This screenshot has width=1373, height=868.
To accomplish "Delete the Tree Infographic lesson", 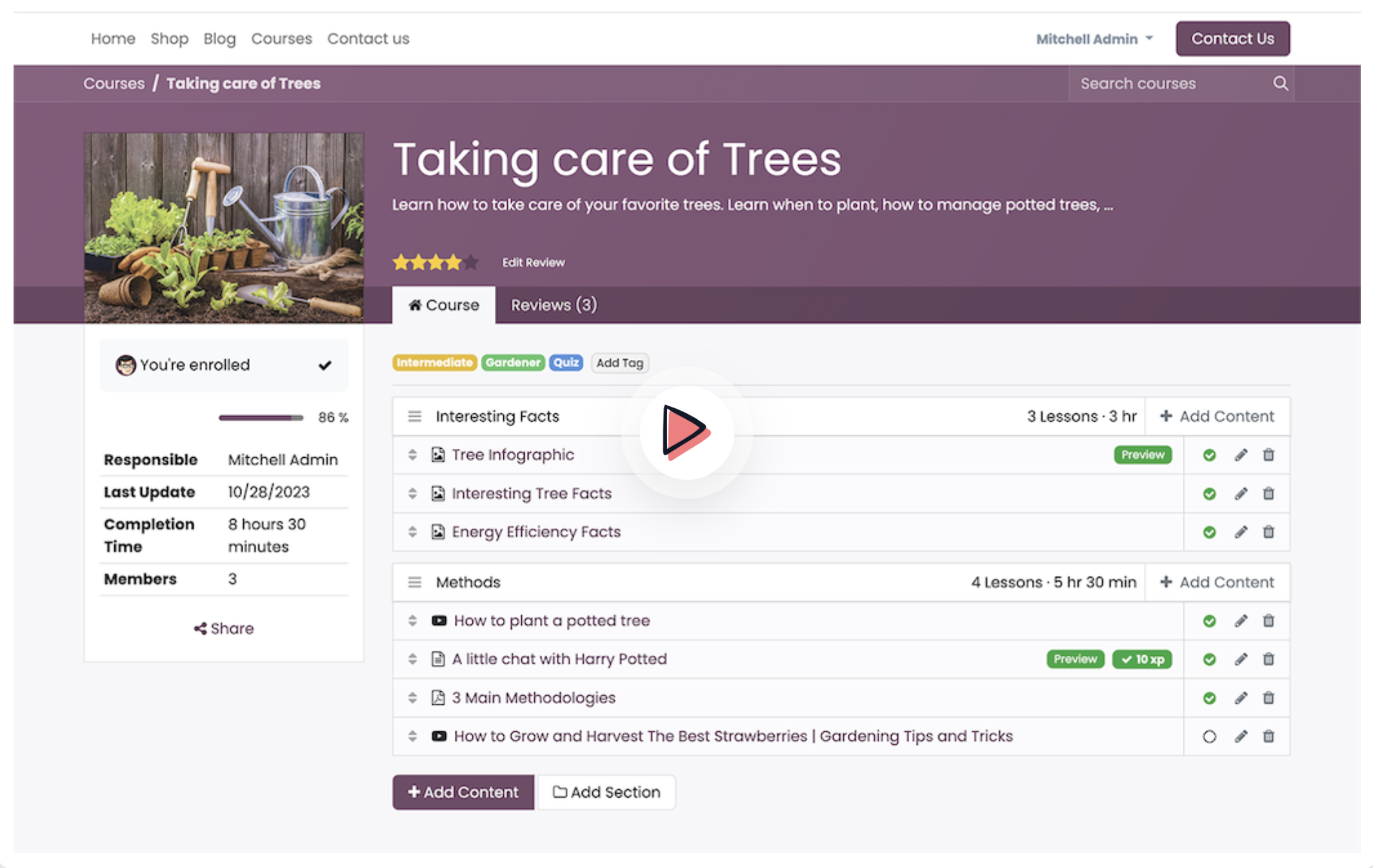I will coord(1268,455).
